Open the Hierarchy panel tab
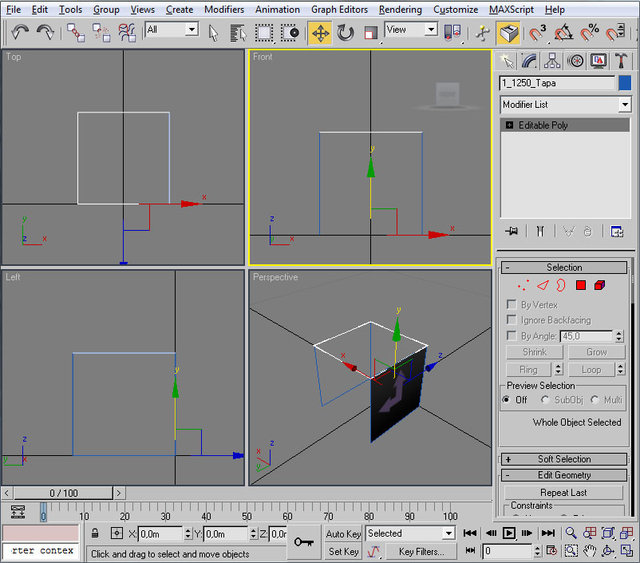The width and height of the screenshot is (640, 563). pyautogui.click(x=553, y=61)
